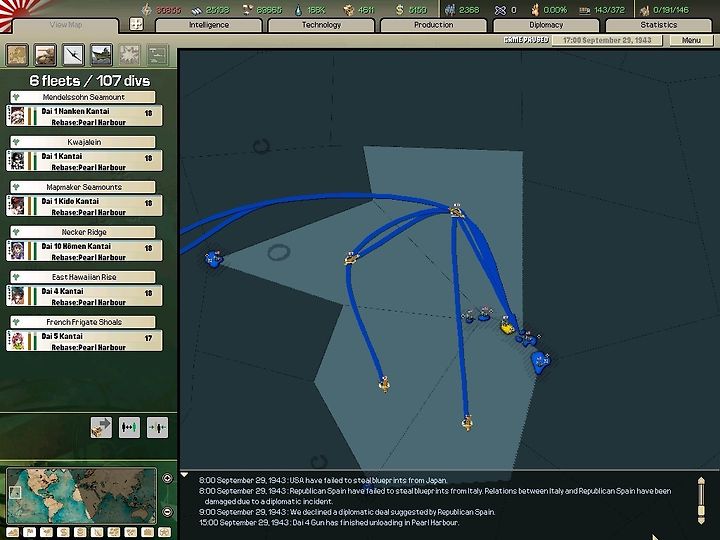Open the greyed-out ledger list icon
This screenshot has height=540, width=720.
158,55
